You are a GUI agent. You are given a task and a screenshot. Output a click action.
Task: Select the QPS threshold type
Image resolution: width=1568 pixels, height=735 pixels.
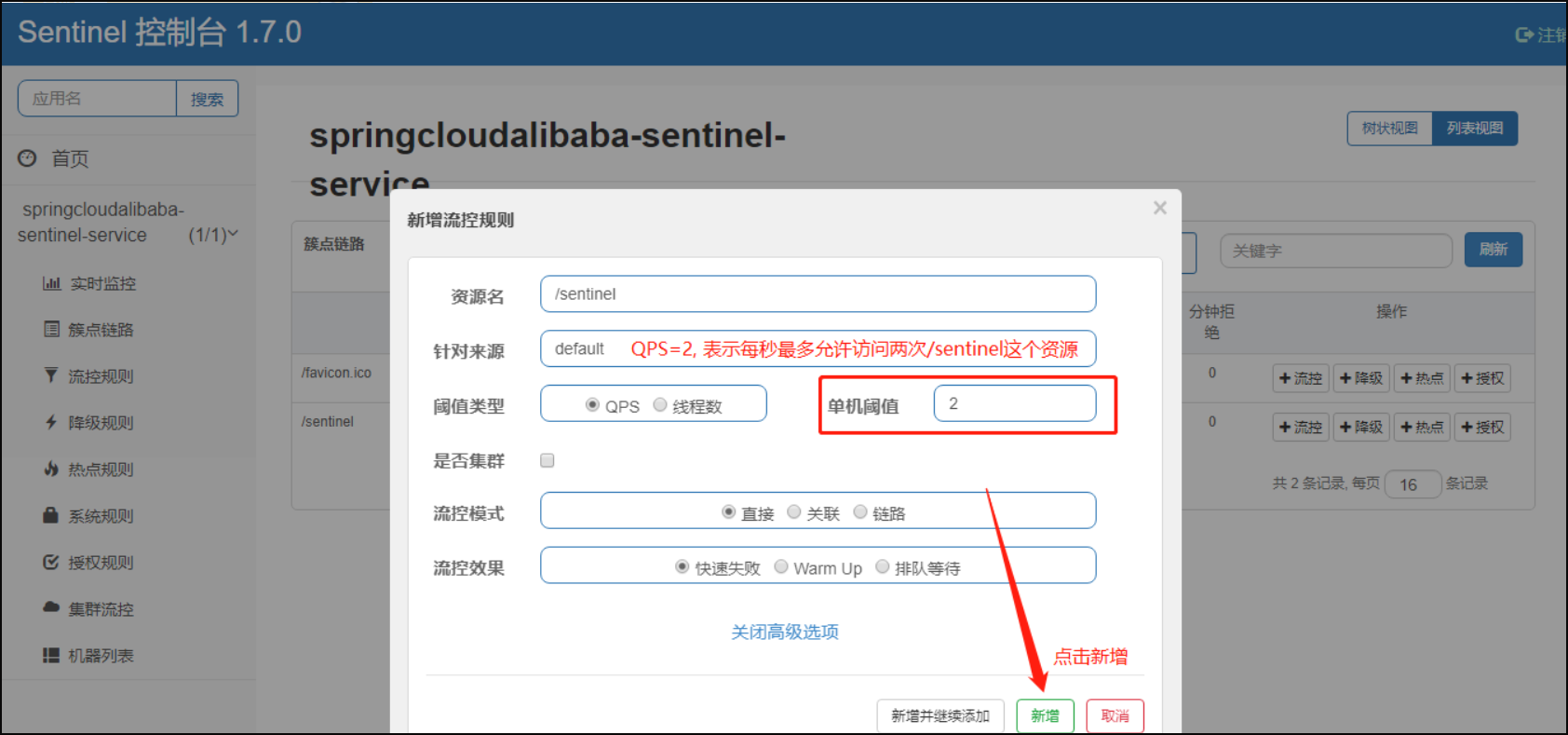pos(592,404)
